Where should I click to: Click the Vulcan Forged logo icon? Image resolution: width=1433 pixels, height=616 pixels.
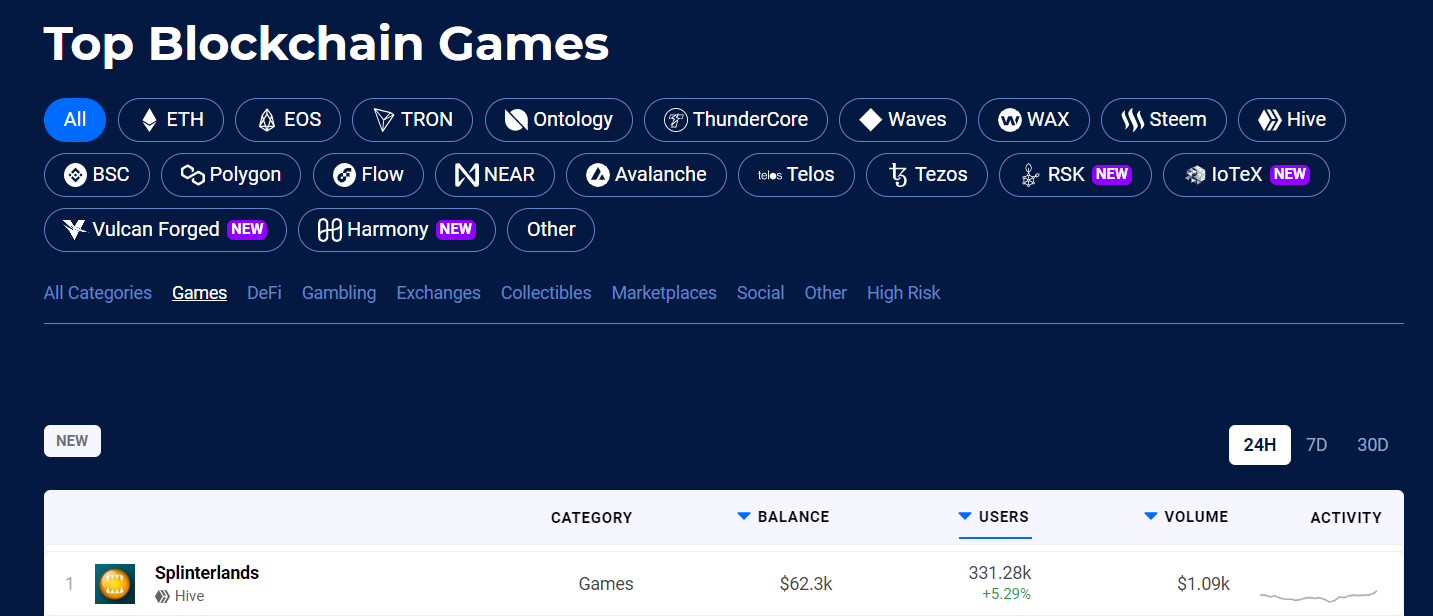[x=75, y=230]
